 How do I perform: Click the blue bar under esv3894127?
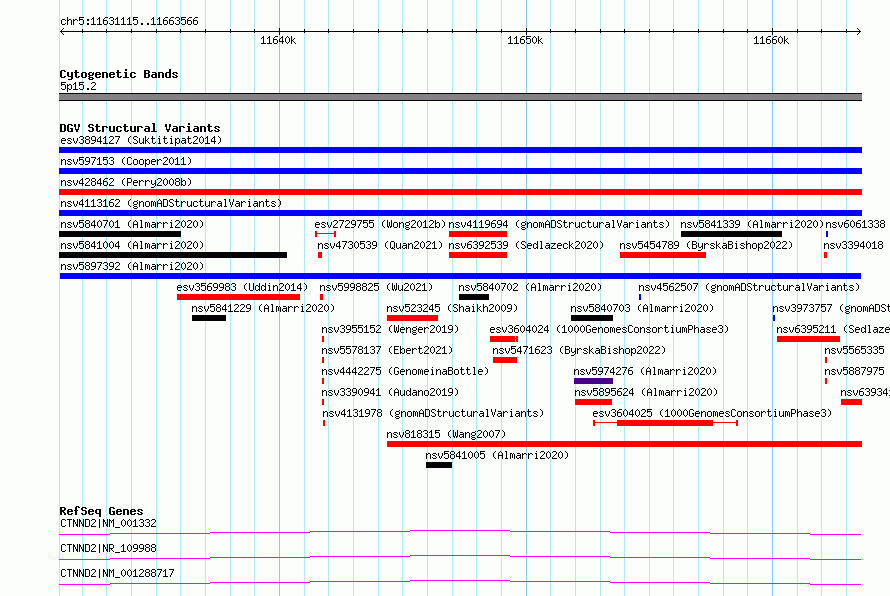click(460, 150)
